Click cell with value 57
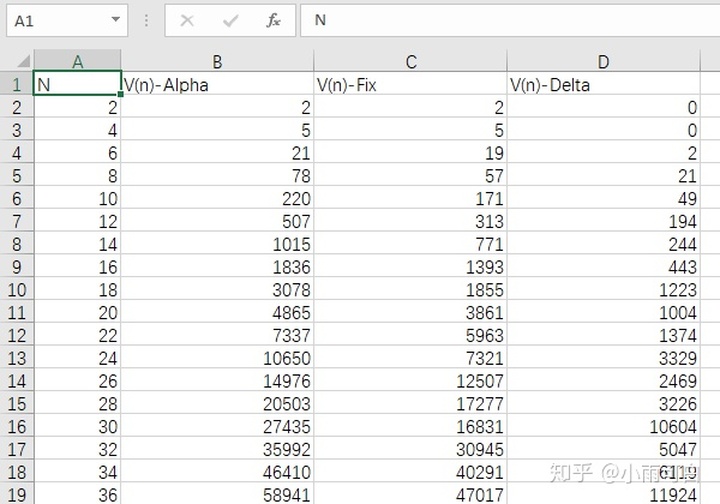Viewport: 720px width, 504px height. click(x=411, y=175)
